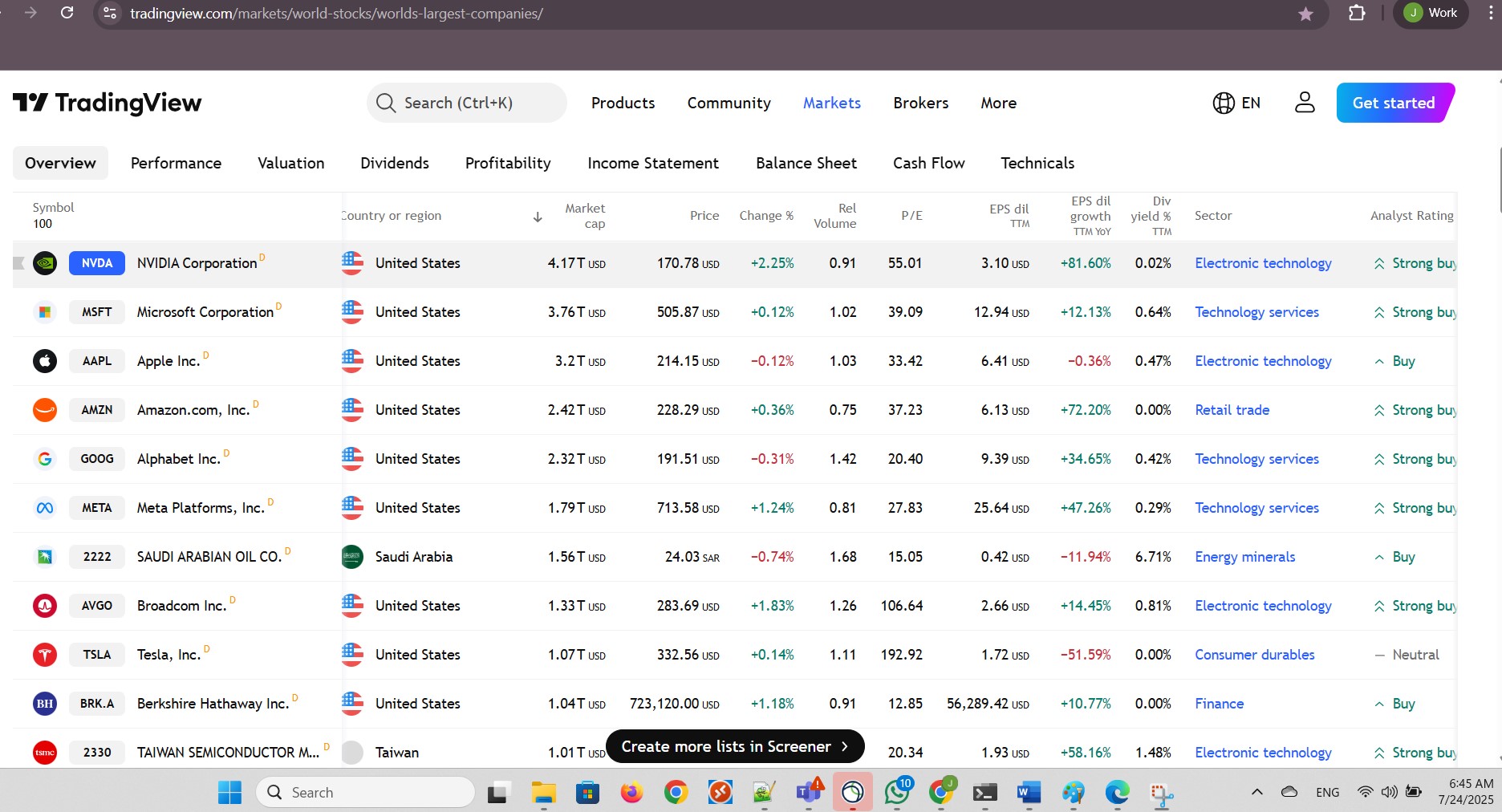The width and height of the screenshot is (1502, 812).
Task: Open the Retail trade sector link
Action: click(x=1232, y=410)
